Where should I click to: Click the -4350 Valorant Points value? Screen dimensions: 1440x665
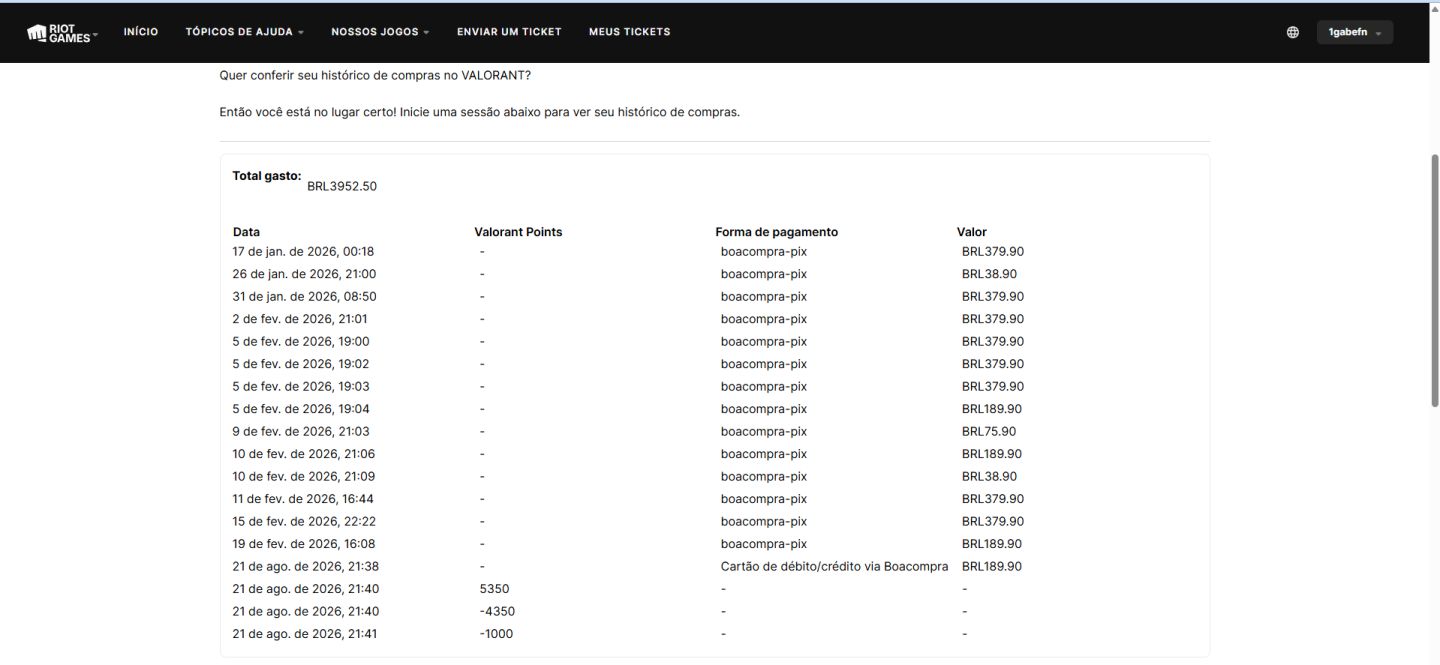(x=497, y=612)
